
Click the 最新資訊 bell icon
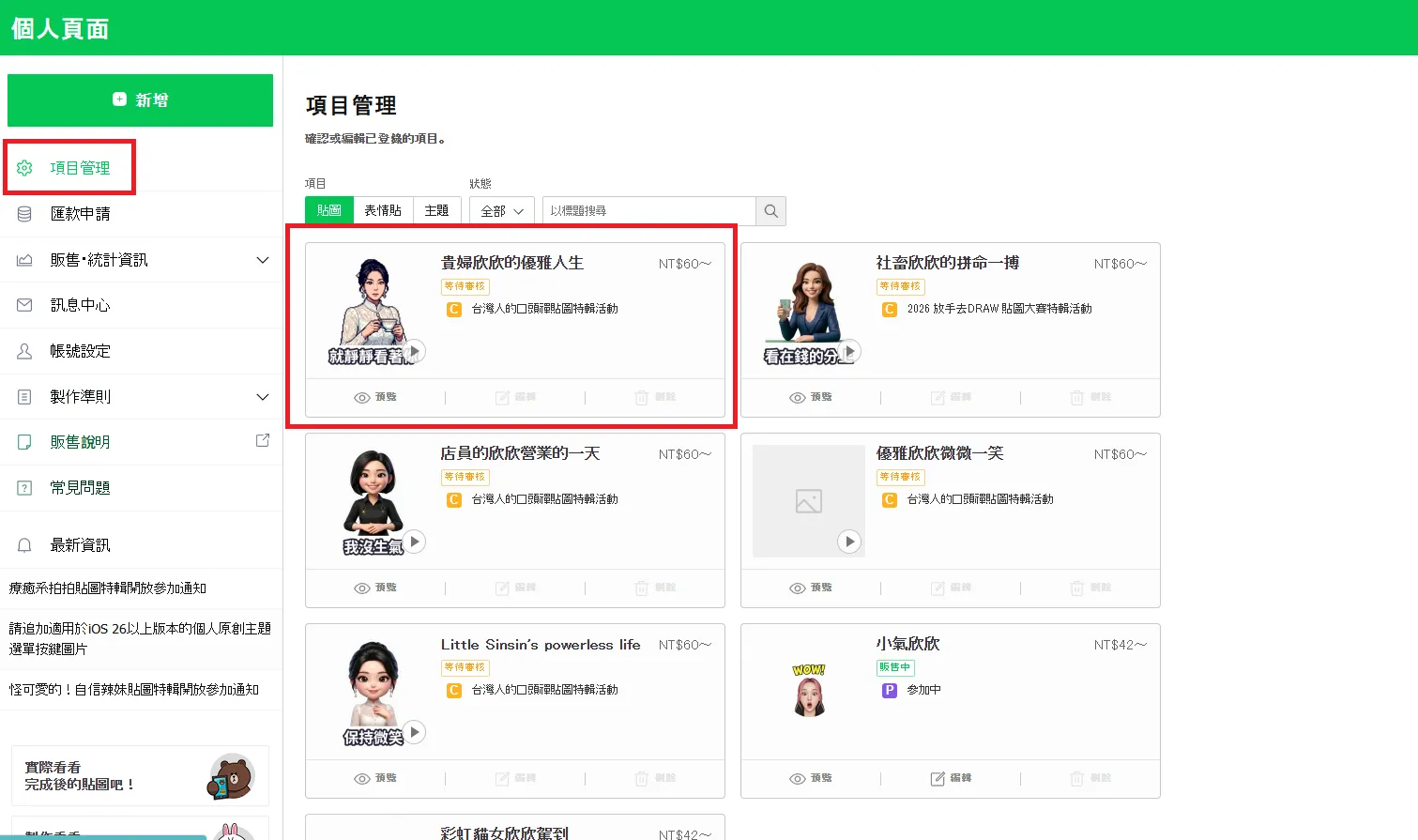tap(24, 545)
